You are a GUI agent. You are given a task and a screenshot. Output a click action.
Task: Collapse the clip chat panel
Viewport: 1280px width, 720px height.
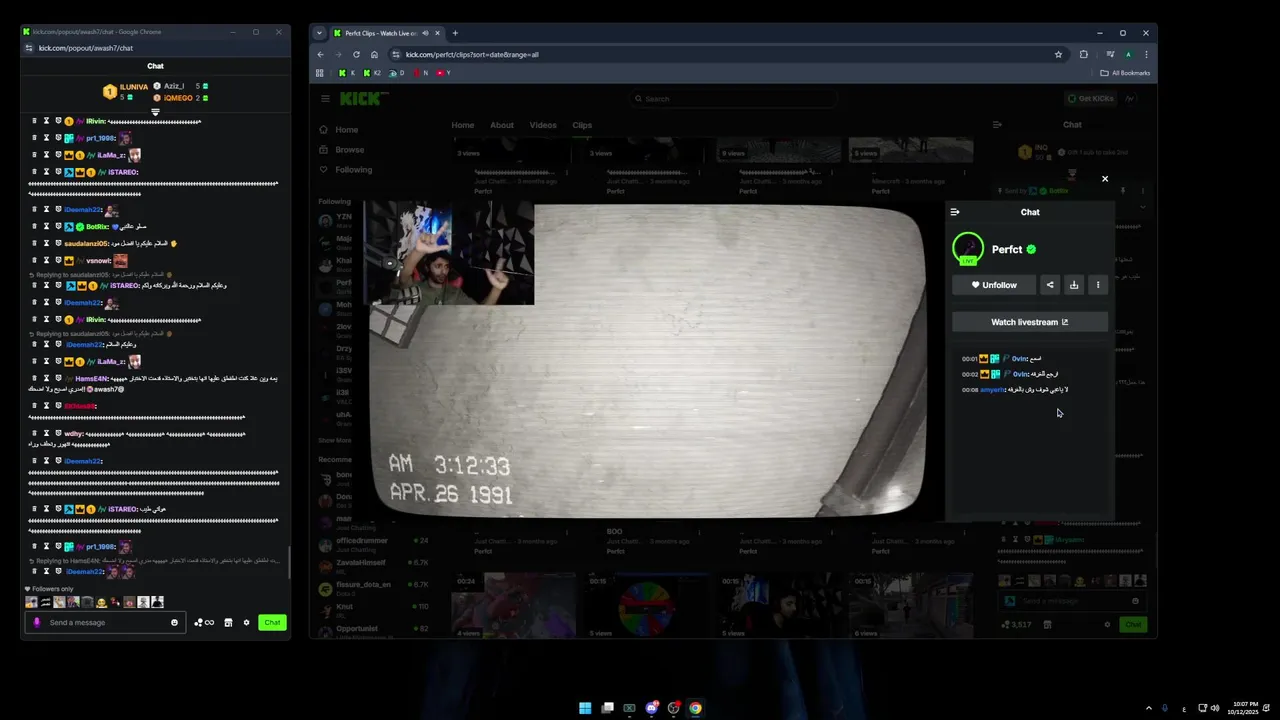tap(955, 212)
